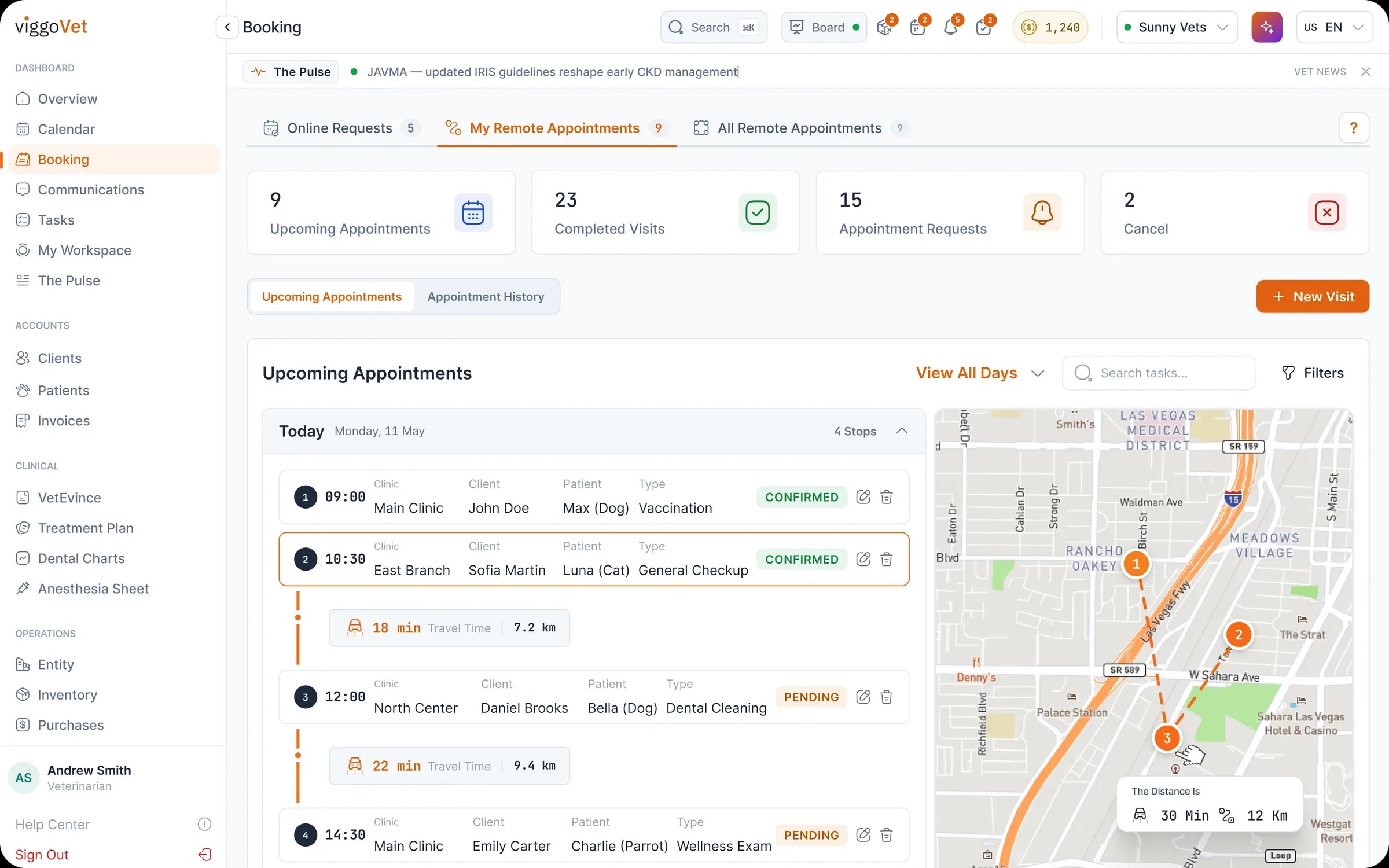1389x868 pixels.
Task: Switch to Online Requests tab
Action: 341,128
